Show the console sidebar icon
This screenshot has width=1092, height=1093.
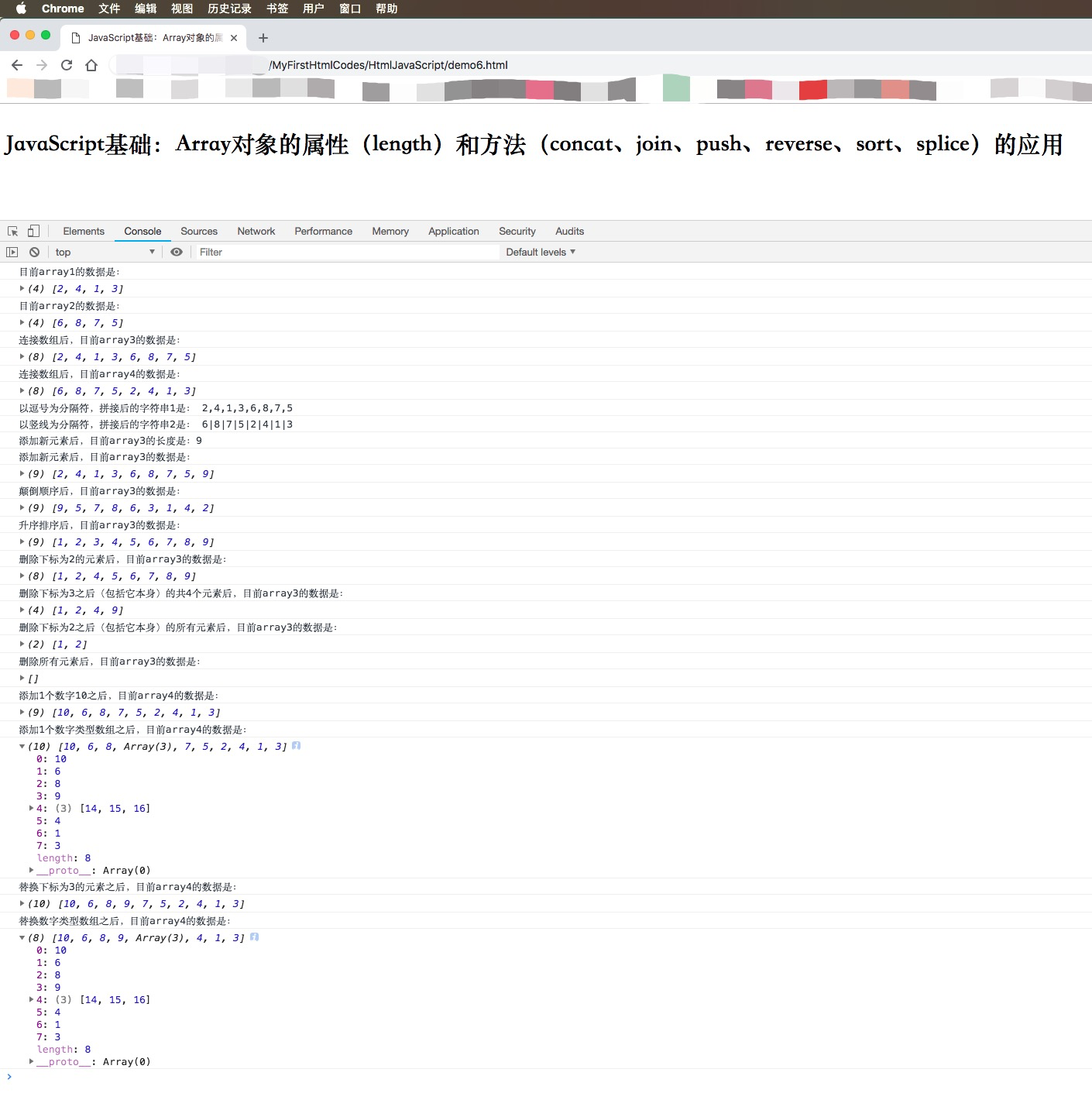point(12,253)
